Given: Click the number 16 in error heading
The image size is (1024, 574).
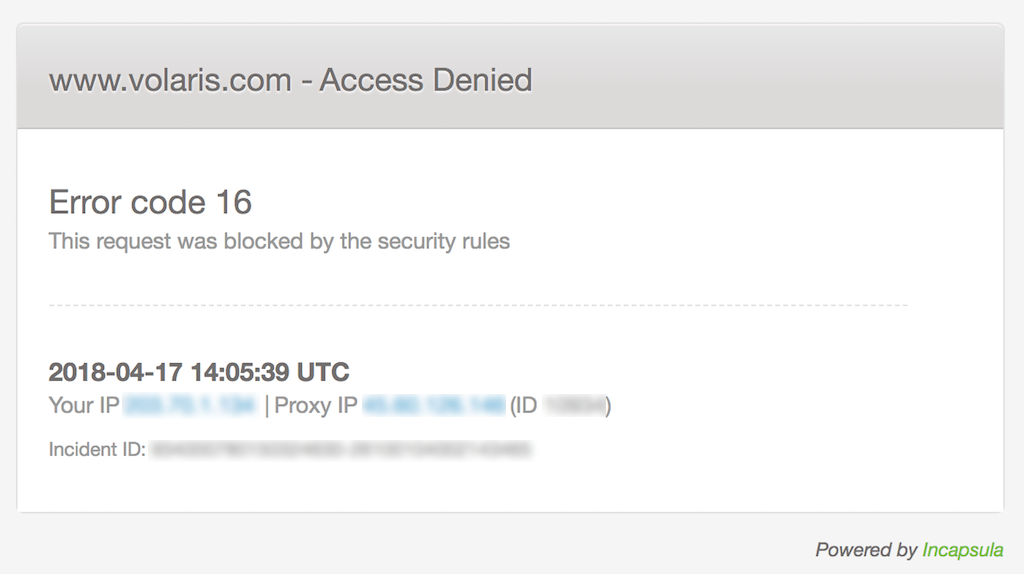Looking at the screenshot, I should [234, 202].
